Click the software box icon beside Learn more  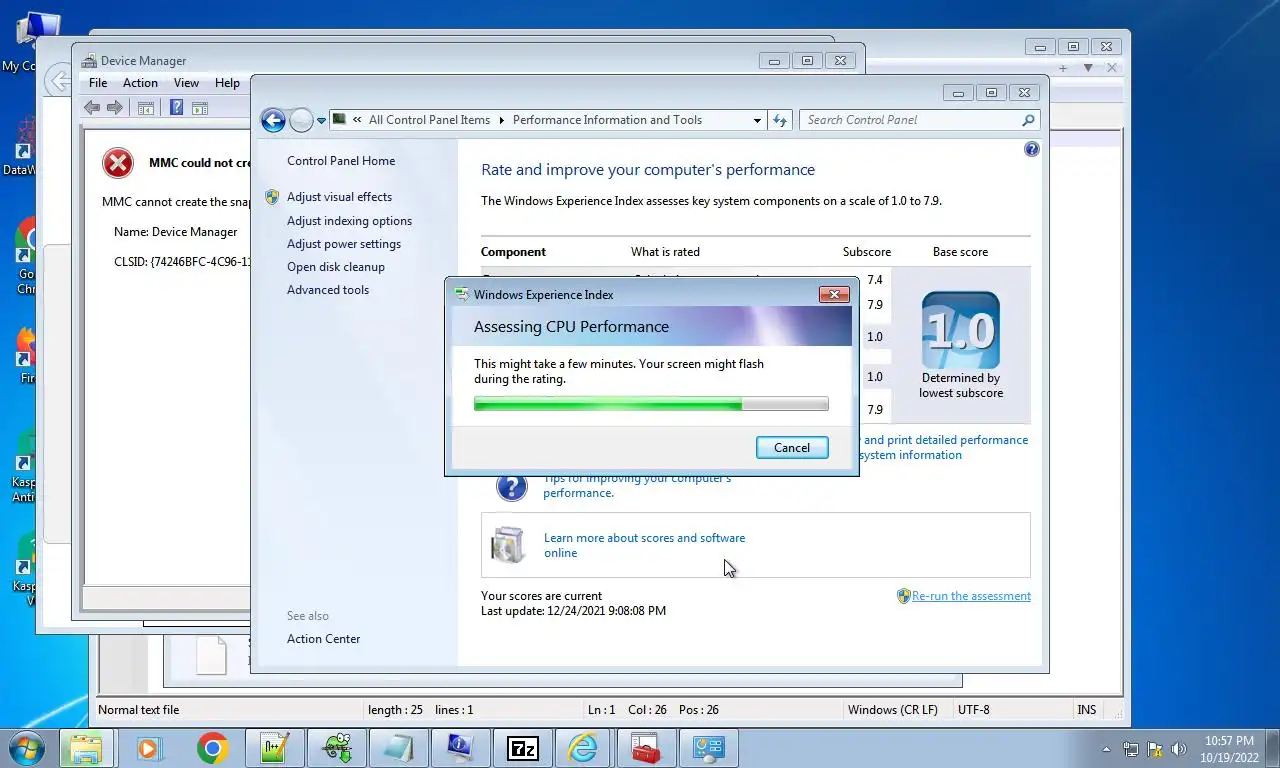(x=508, y=545)
